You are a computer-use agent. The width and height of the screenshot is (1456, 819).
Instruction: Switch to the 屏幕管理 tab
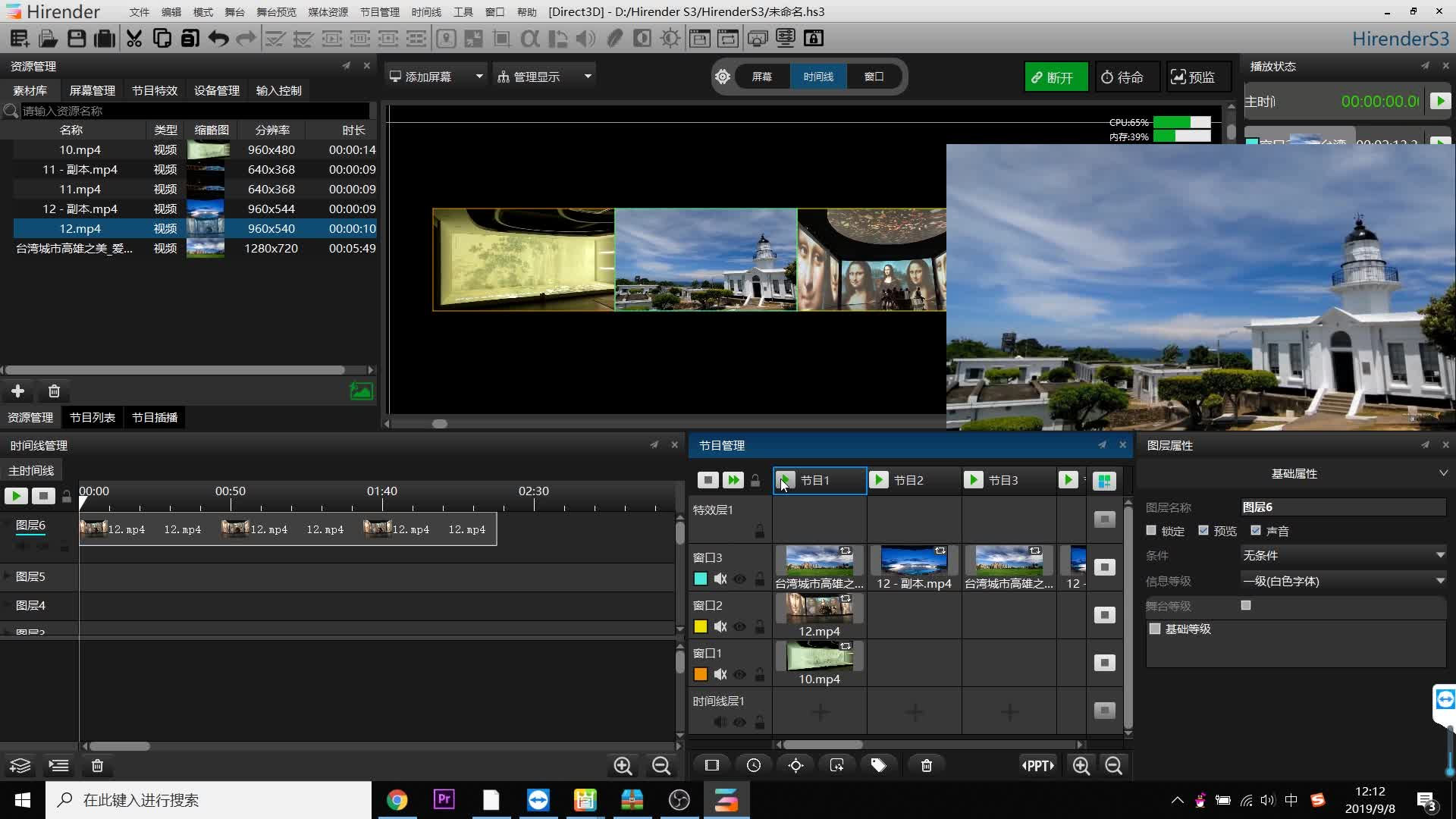point(93,90)
